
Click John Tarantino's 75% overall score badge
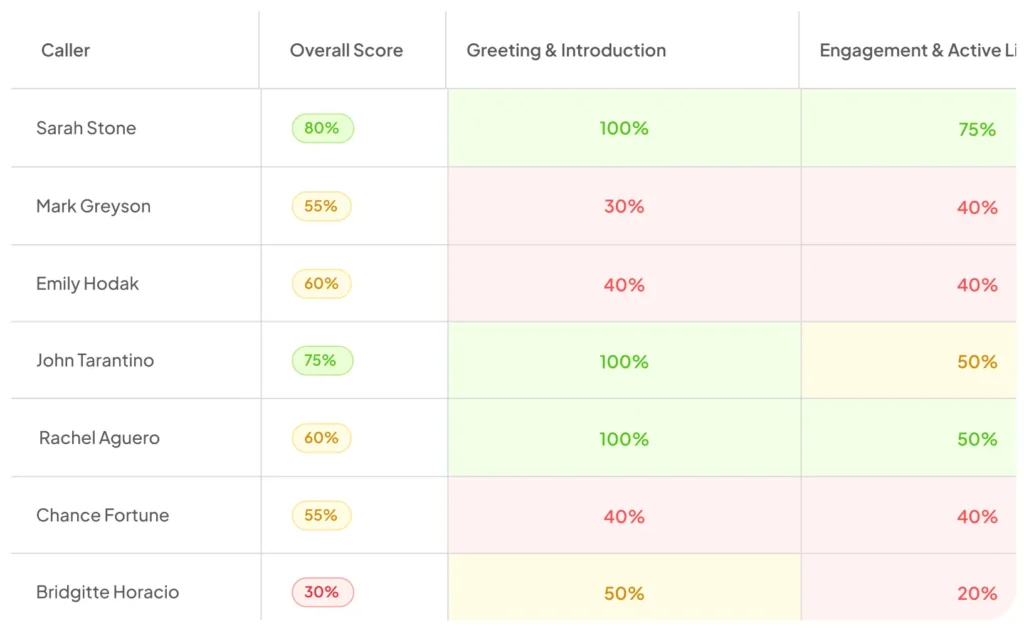(x=323, y=360)
